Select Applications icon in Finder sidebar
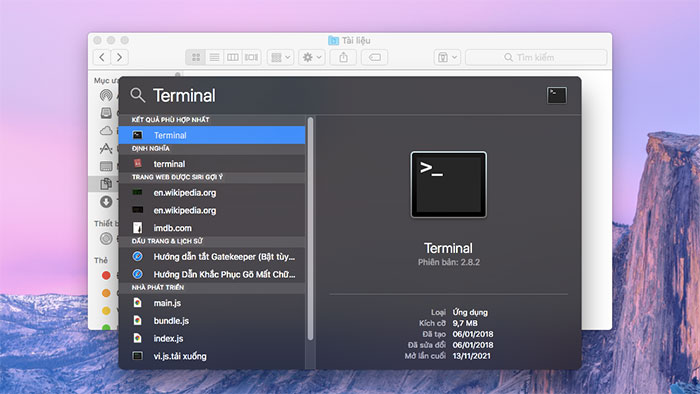This screenshot has width=700, height=394. 106,148
